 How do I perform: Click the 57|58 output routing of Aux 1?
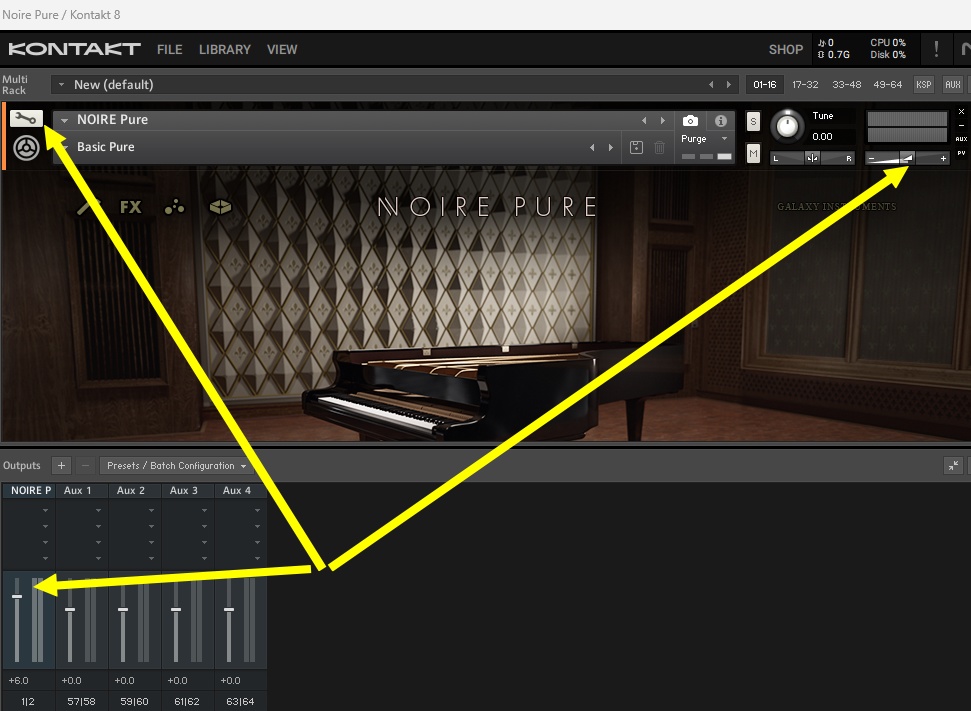pyautogui.click(x=82, y=702)
